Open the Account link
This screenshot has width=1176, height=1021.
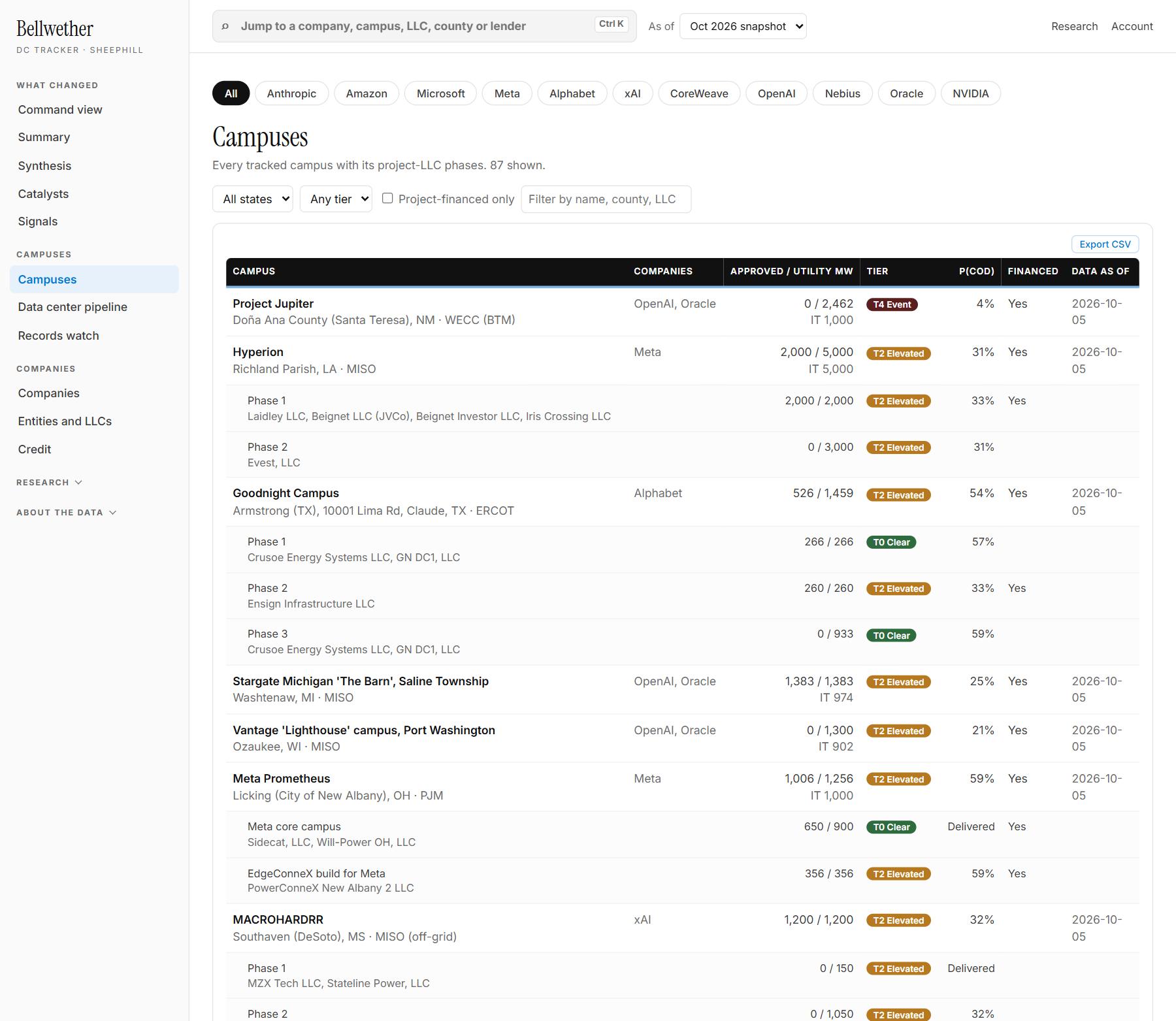pyautogui.click(x=1132, y=26)
